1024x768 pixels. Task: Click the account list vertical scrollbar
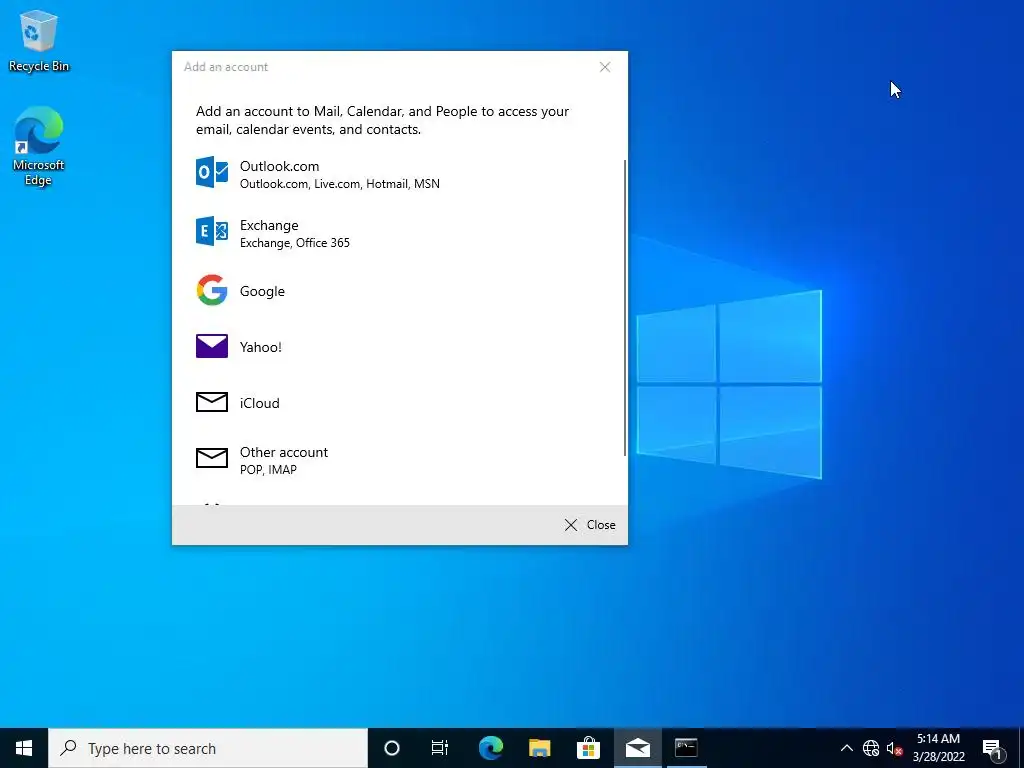pyautogui.click(x=625, y=307)
